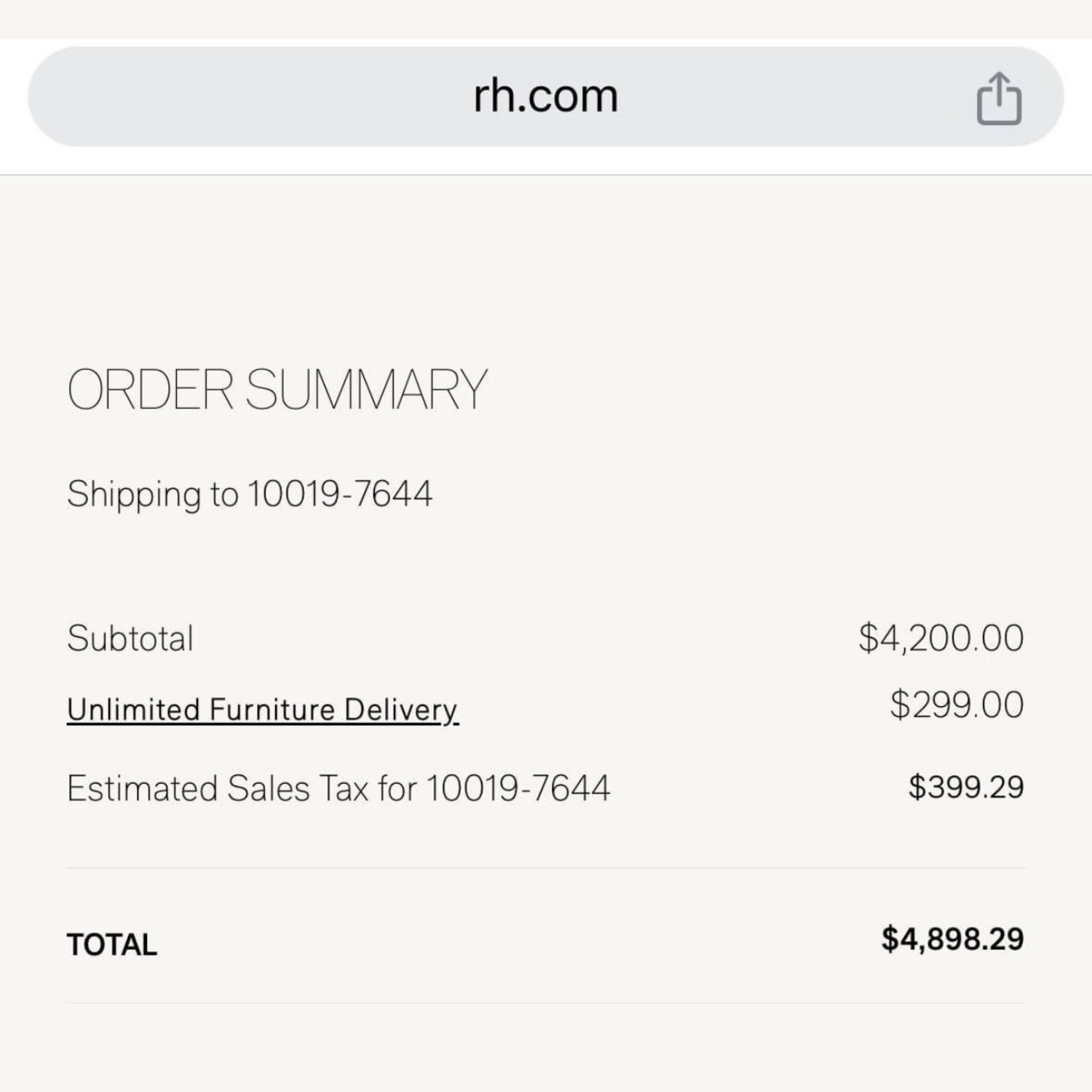The width and height of the screenshot is (1092, 1092).
Task: Click the word Unlimited in delivery link
Action: (133, 709)
